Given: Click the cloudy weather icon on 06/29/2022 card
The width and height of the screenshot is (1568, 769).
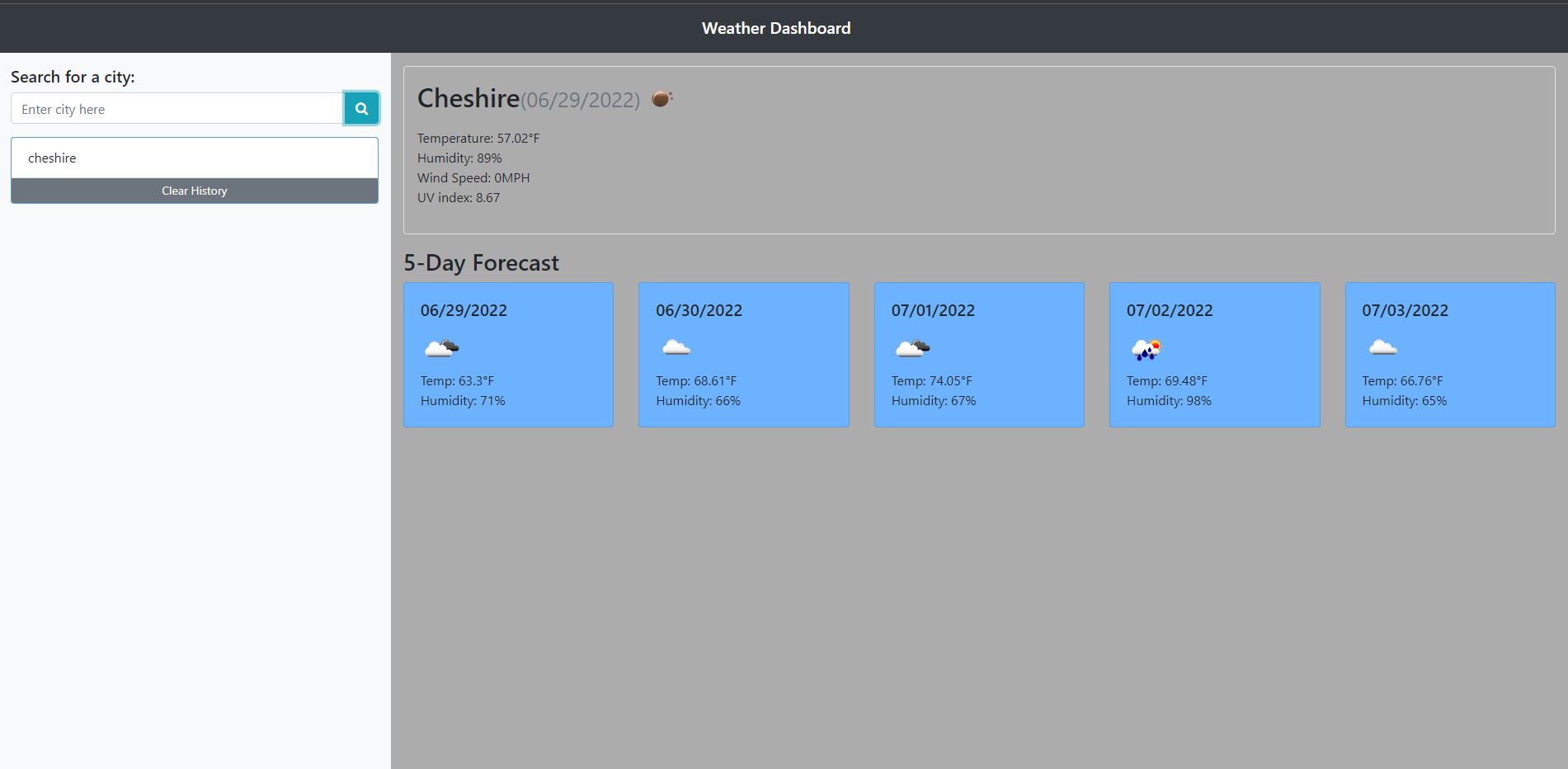Looking at the screenshot, I should [442, 347].
